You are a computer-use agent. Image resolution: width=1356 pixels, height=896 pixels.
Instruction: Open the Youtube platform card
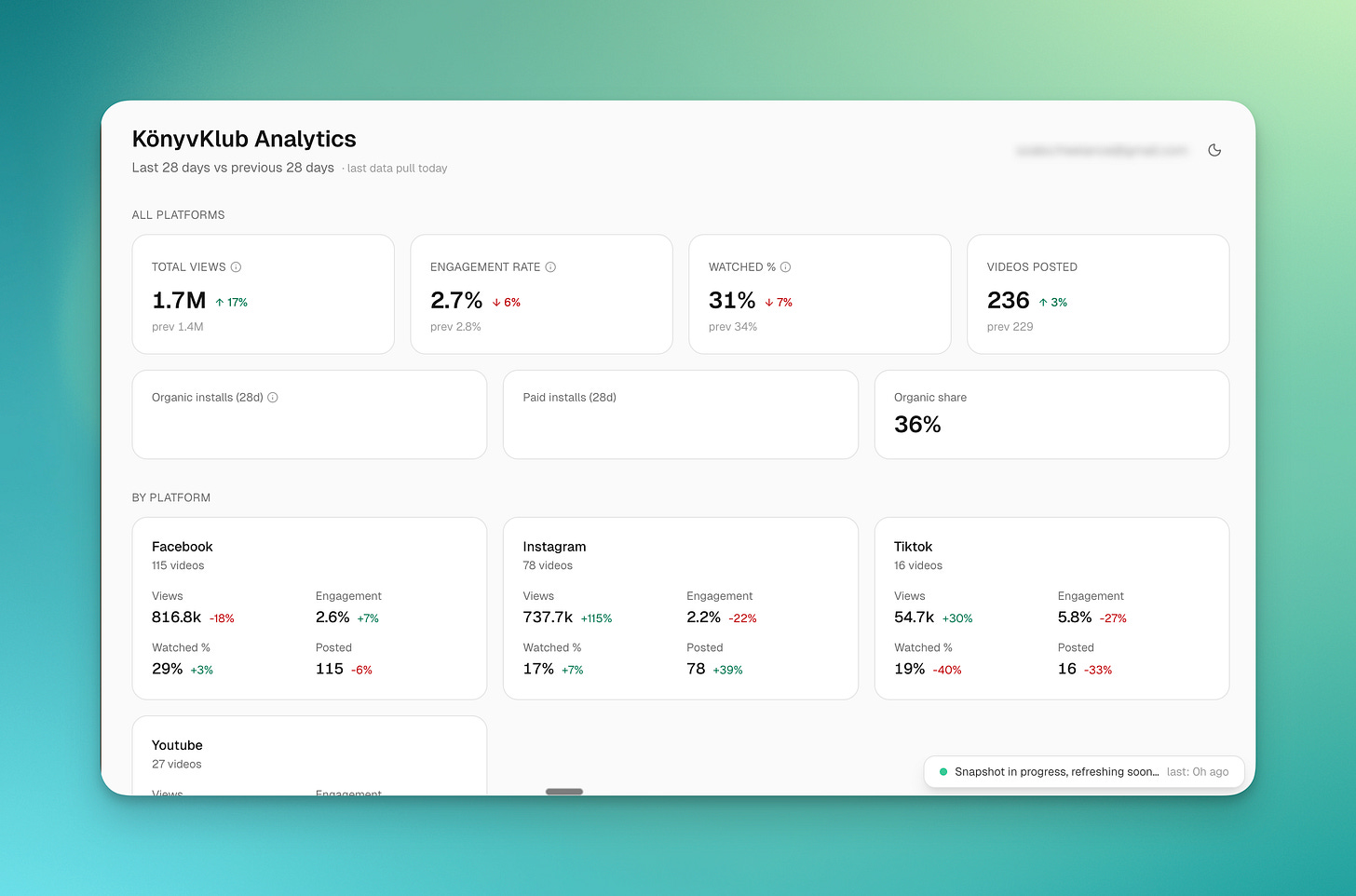(309, 755)
